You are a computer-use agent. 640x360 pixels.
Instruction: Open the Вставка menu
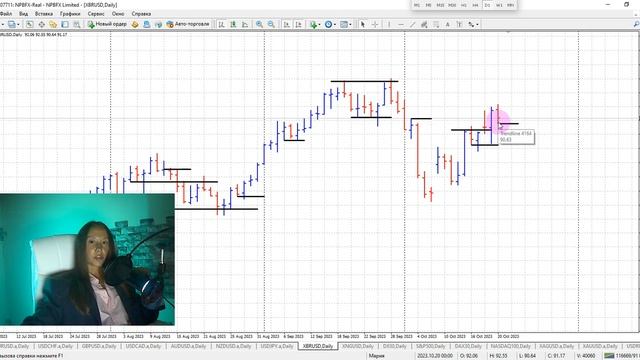point(44,14)
